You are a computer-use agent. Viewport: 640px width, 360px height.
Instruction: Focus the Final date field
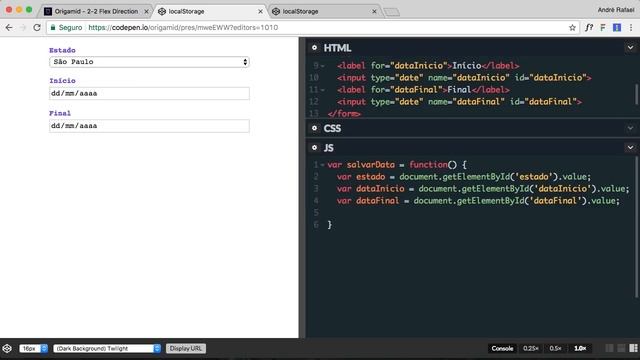(149, 126)
